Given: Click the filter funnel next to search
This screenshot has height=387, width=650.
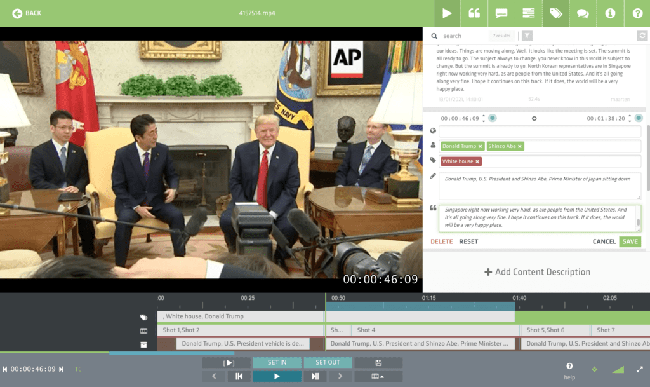Looking at the screenshot, I should click(x=527, y=36).
